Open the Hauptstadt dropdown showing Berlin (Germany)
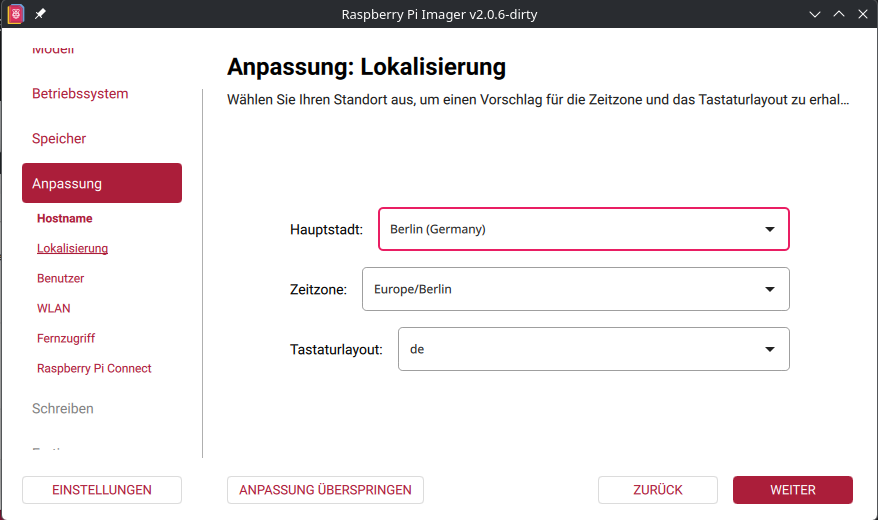This screenshot has height=520, width=878. coord(583,229)
